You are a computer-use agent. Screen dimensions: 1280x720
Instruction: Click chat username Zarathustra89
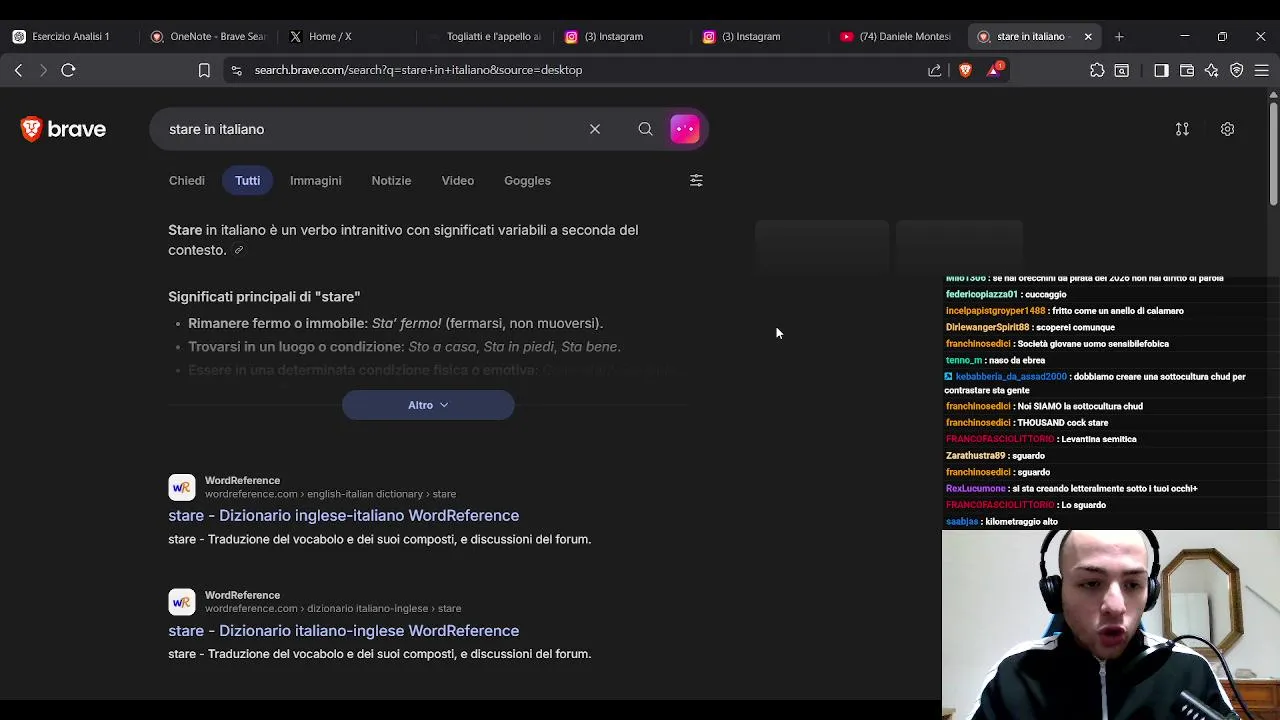975,456
